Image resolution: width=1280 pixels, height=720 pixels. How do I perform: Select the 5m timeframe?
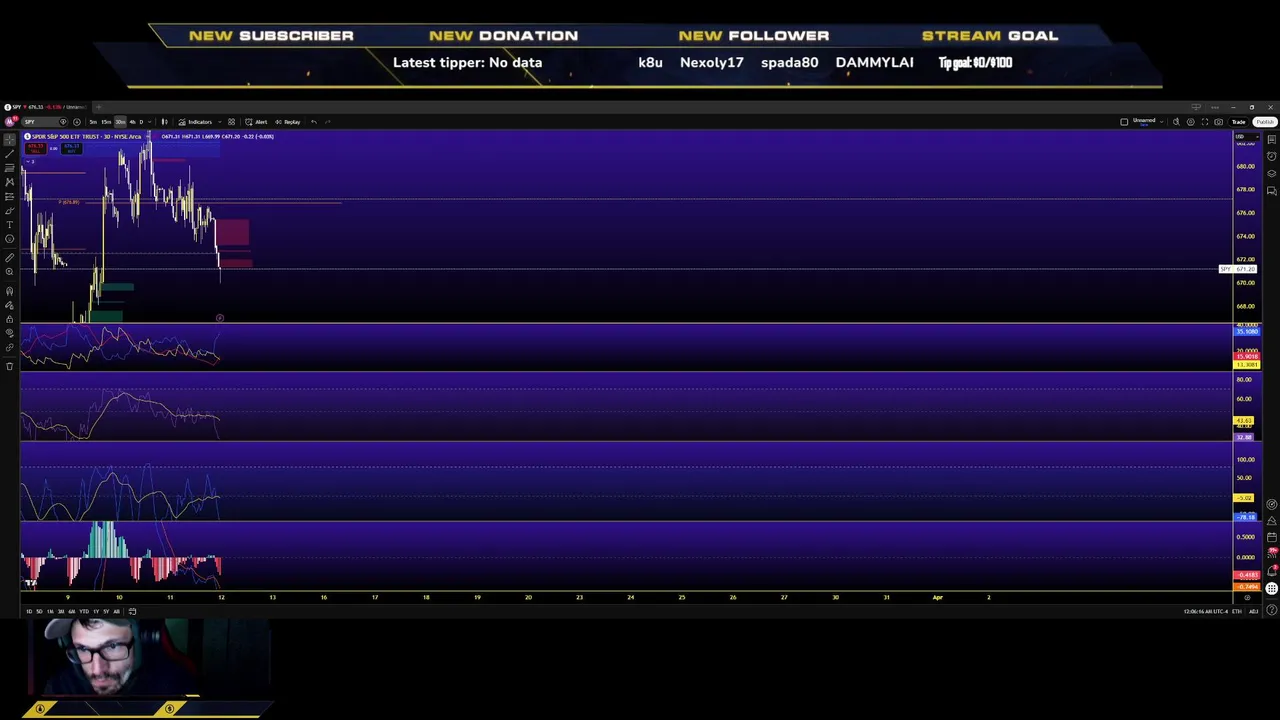(93, 122)
